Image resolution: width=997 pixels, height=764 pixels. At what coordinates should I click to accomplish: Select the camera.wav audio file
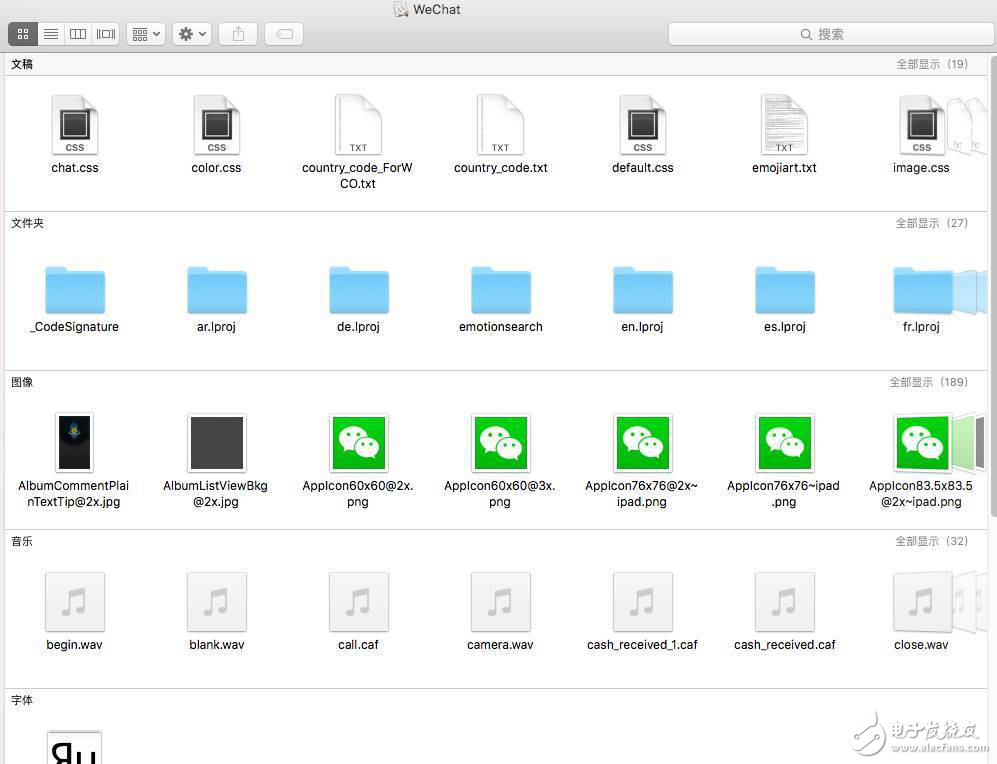tap(500, 602)
